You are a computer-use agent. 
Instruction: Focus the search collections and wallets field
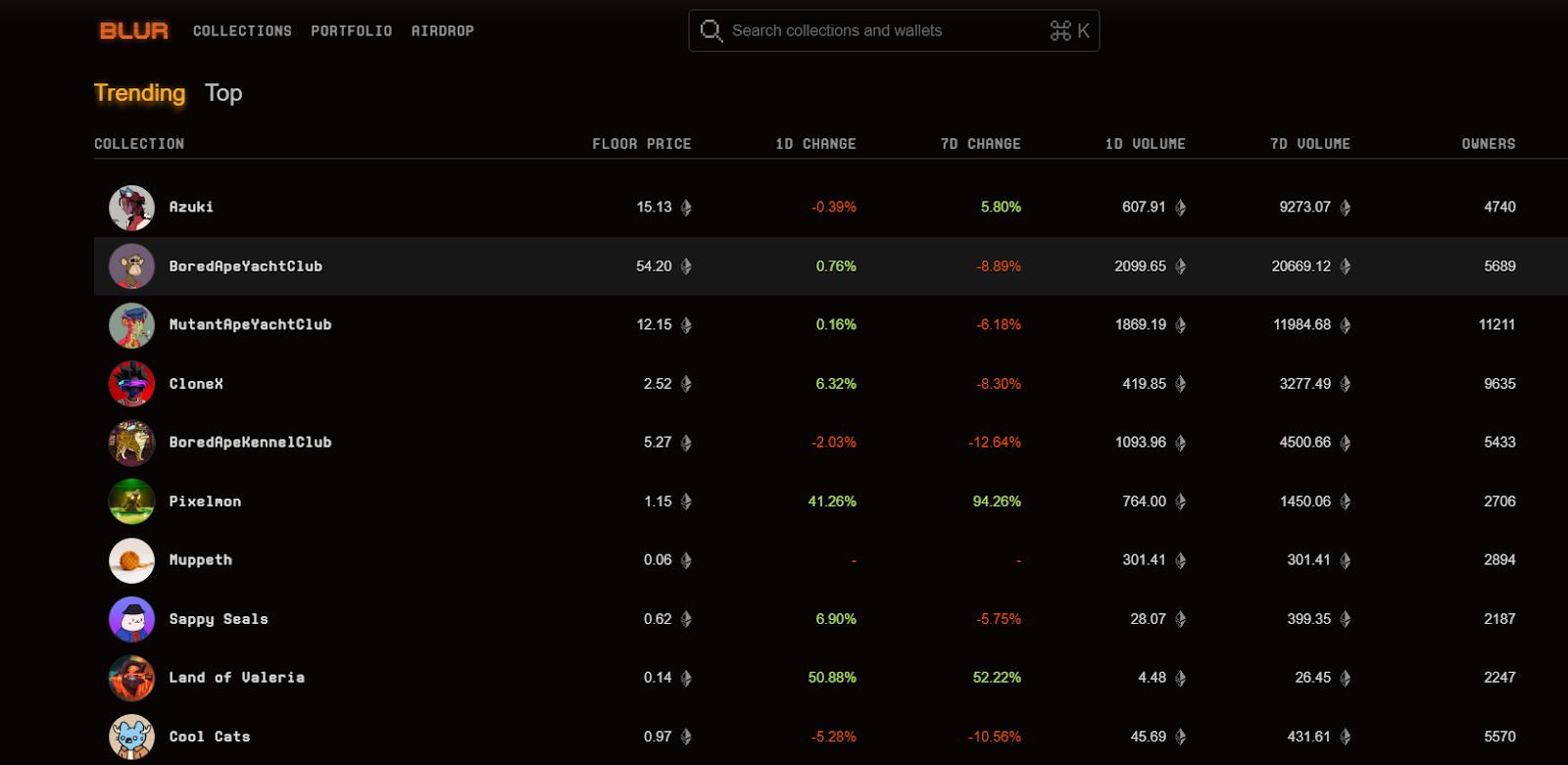point(894,31)
